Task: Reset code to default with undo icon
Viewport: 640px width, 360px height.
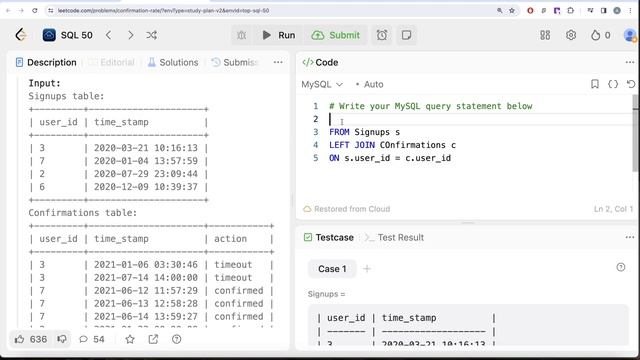Action: pyautogui.click(x=631, y=84)
